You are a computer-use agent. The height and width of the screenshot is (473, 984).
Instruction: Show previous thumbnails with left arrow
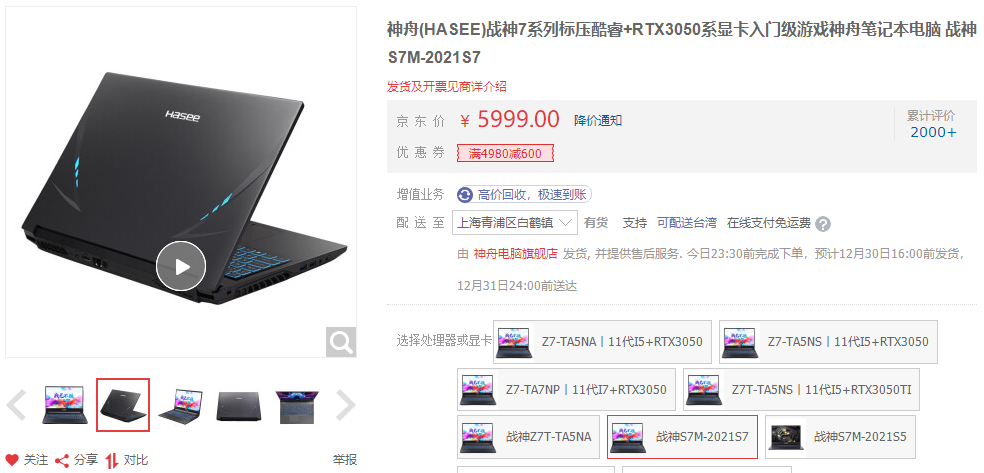coord(16,405)
